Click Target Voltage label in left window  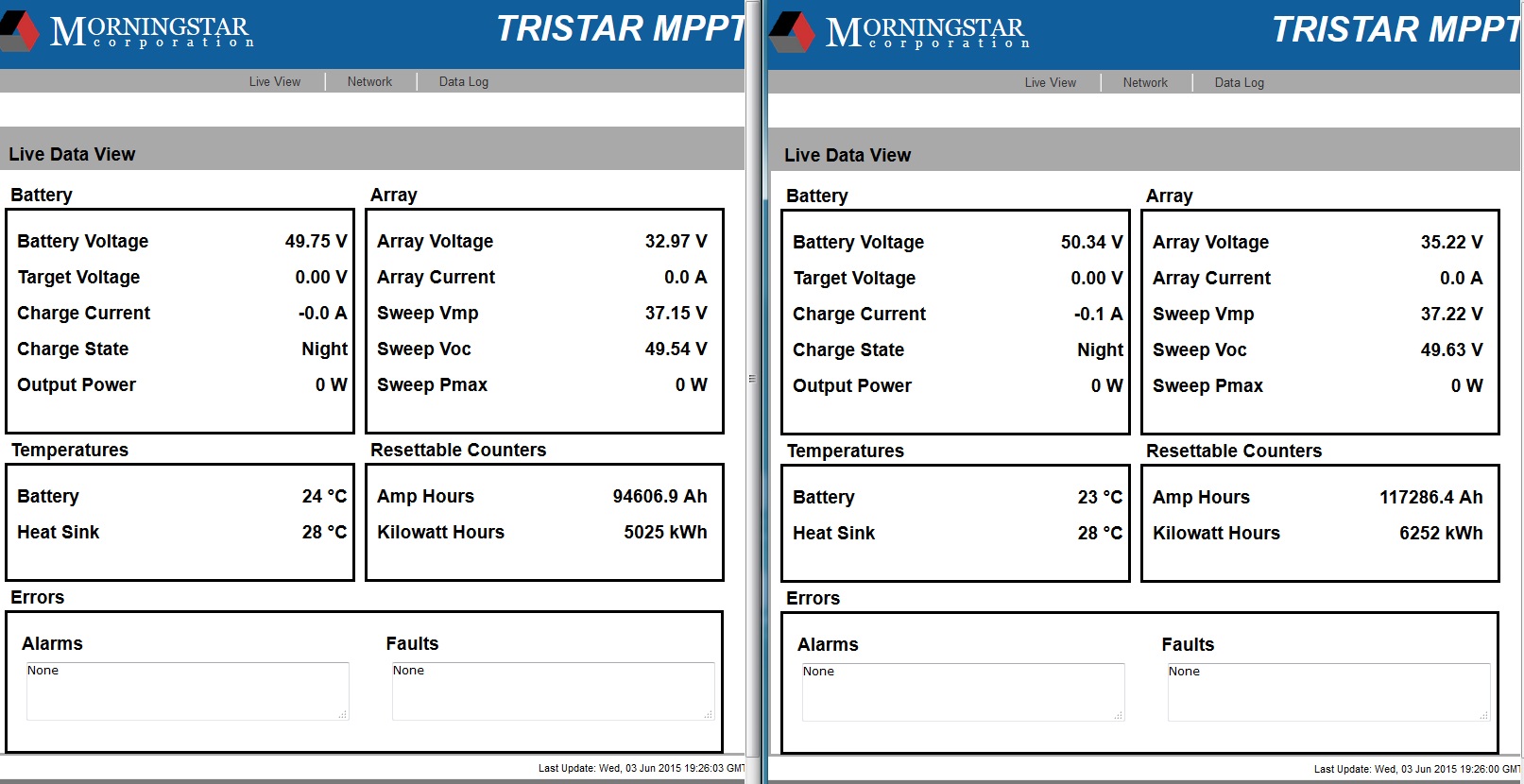(x=78, y=277)
